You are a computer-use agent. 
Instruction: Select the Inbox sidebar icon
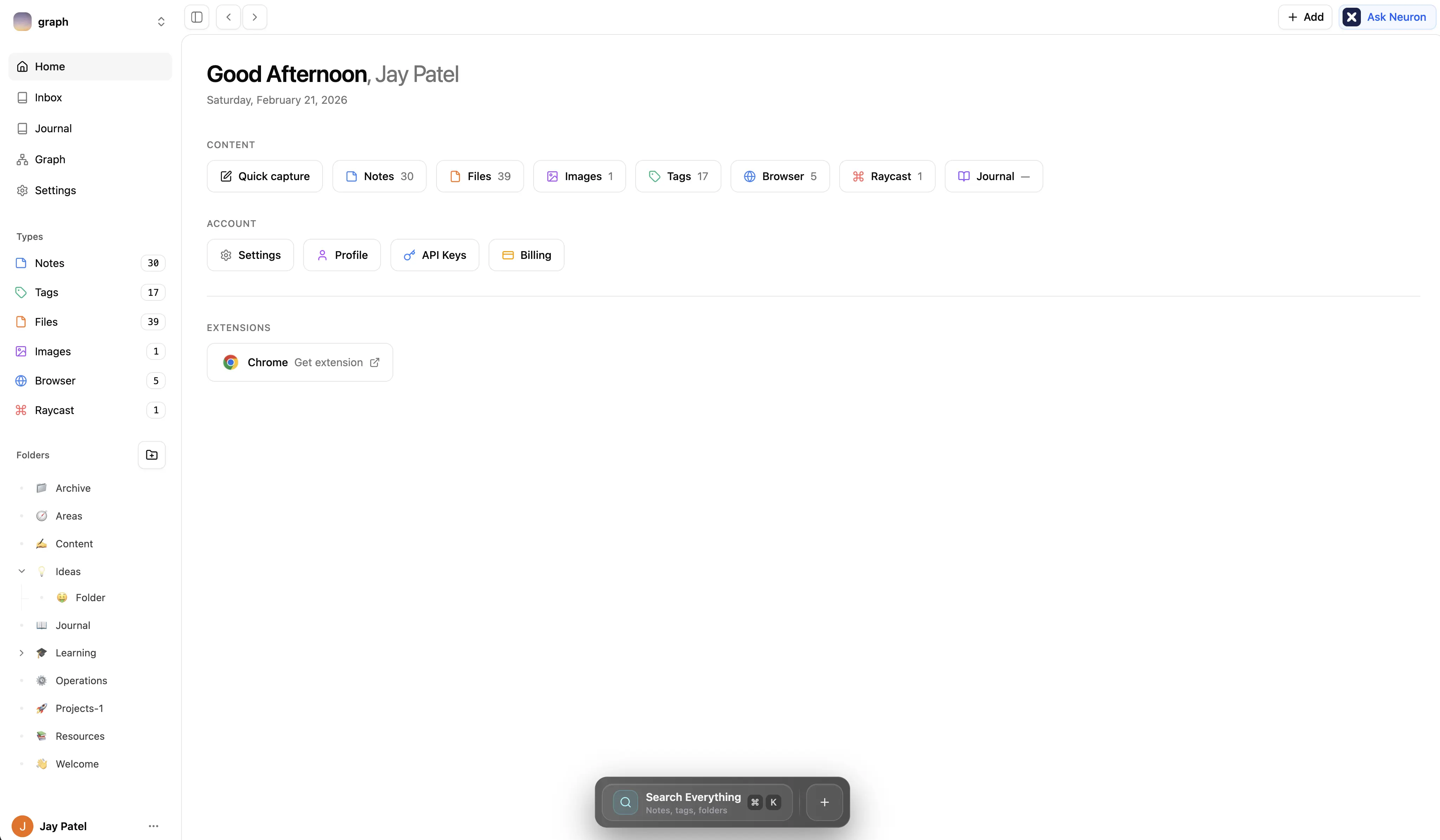22,97
